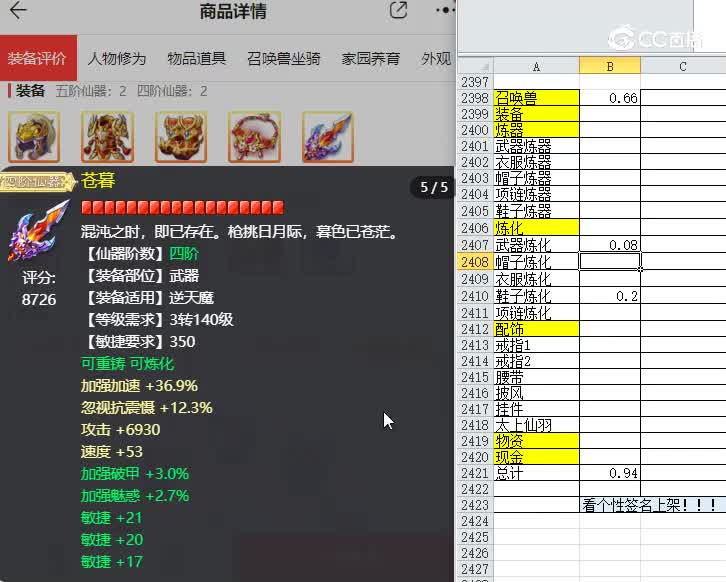
Task: Click the 总计 cell
Action: (537, 473)
